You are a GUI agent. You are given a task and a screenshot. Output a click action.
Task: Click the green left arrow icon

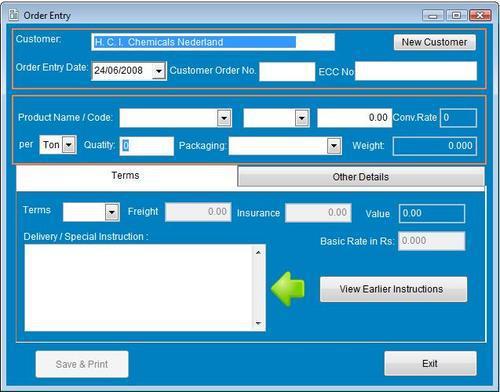tap(288, 289)
